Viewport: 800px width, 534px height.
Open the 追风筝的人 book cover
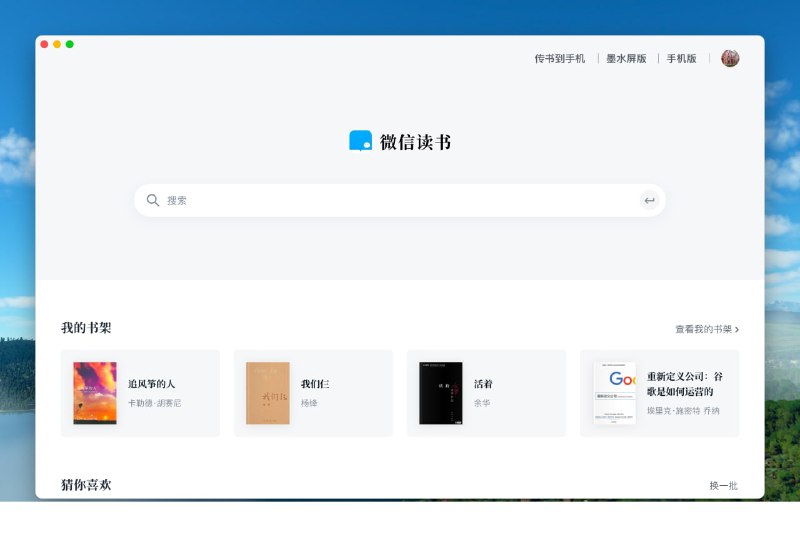[x=95, y=393]
